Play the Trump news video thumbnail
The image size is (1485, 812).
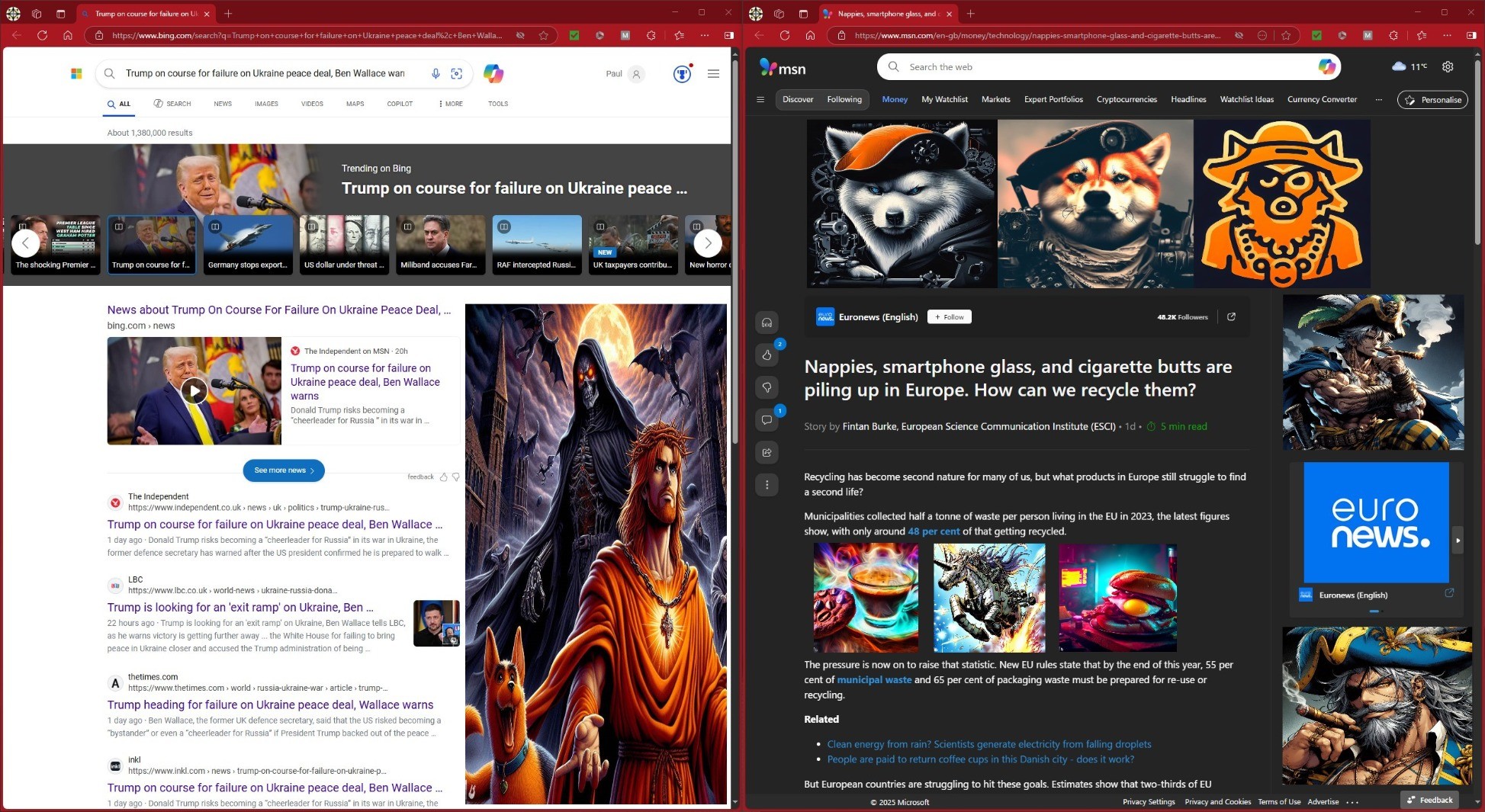[x=194, y=391]
